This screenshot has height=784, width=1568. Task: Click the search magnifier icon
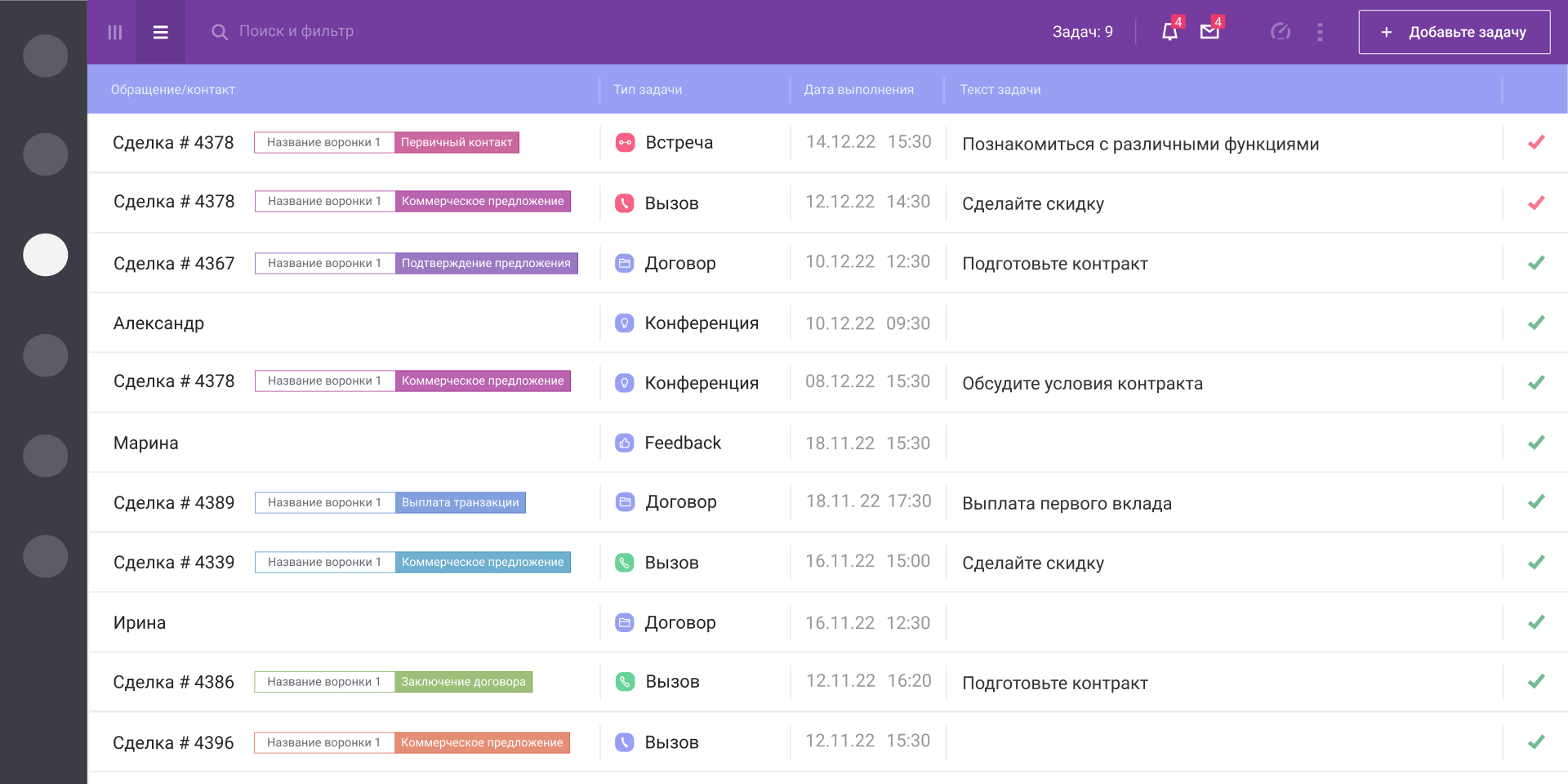[219, 32]
